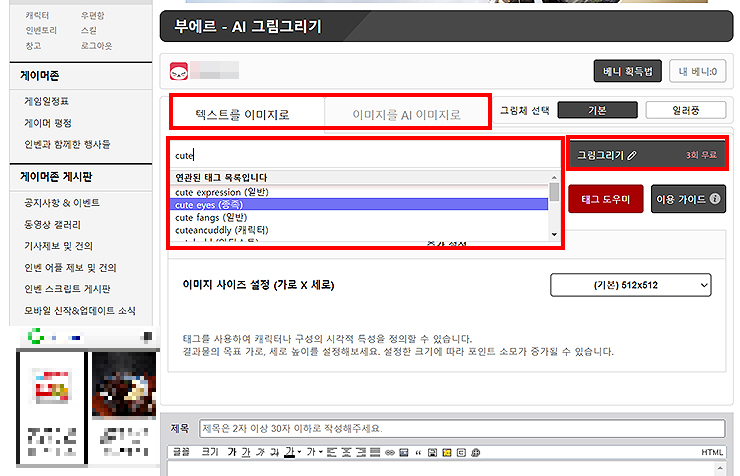The width and height of the screenshot is (740, 476).
Task: Click the info icon on 이용 가이드
Action: [x=715, y=199]
